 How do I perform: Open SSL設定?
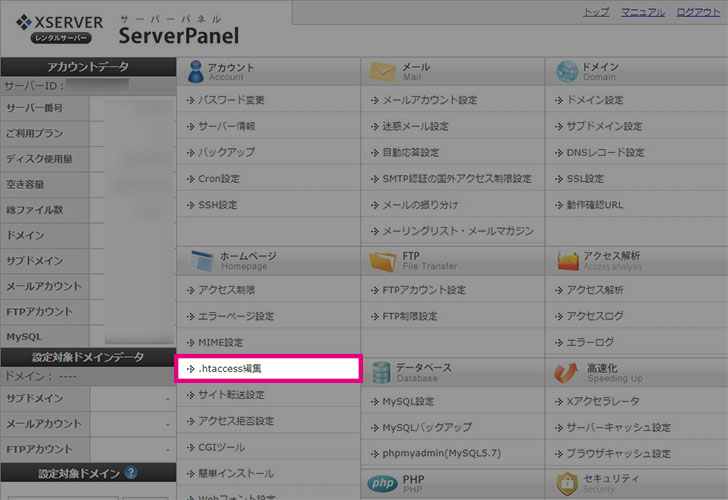[585, 179]
